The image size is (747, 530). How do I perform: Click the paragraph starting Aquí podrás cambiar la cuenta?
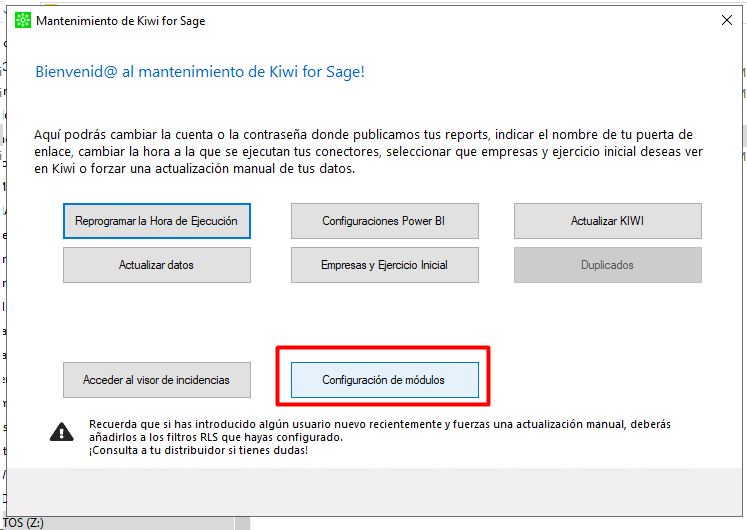(x=368, y=151)
